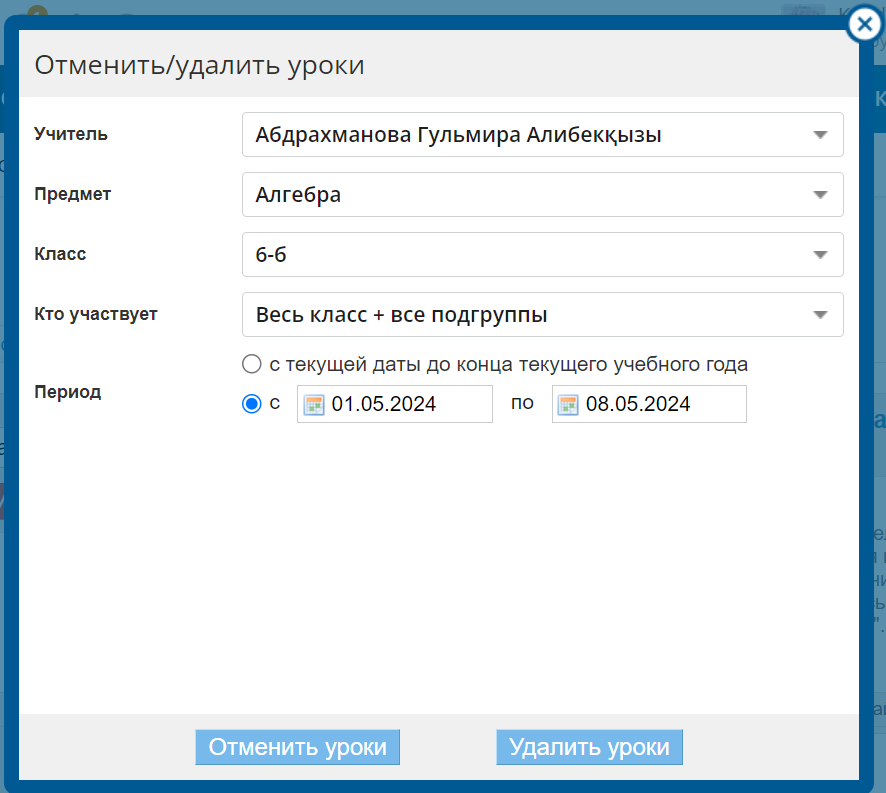Open calendar picker for start date

point(314,404)
